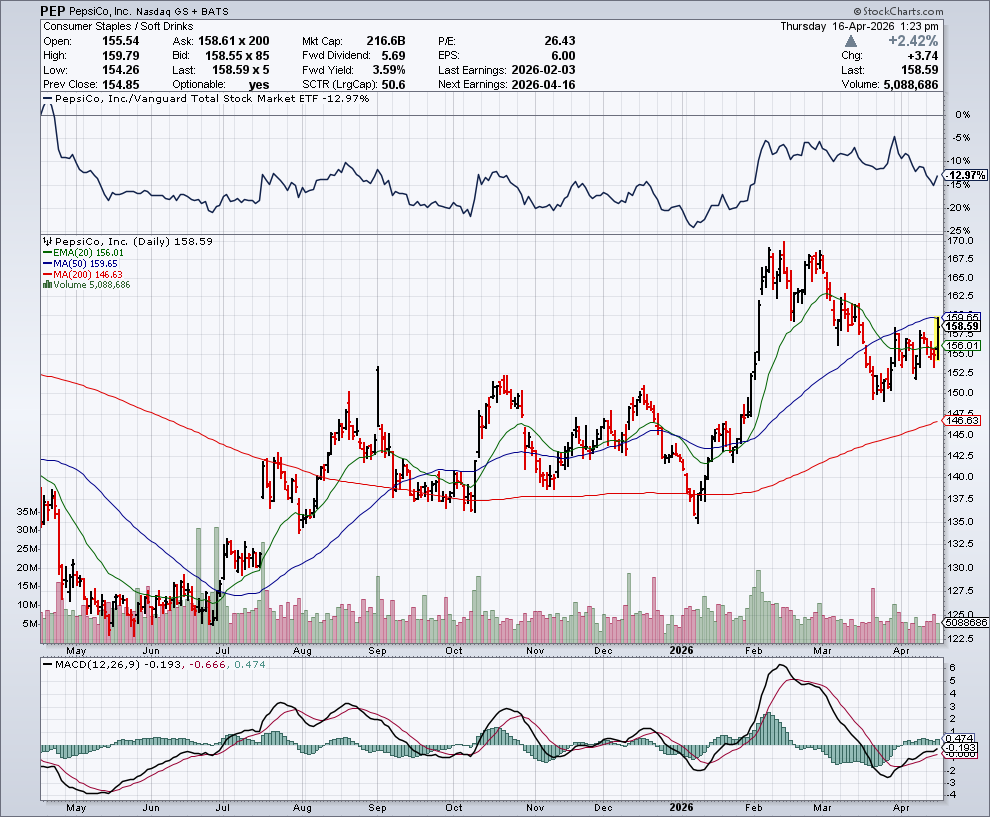Image resolution: width=990 pixels, height=817 pixels.
Task: Click the yellow highlighted latest candlestick
Action: click(x=935, y=331)
